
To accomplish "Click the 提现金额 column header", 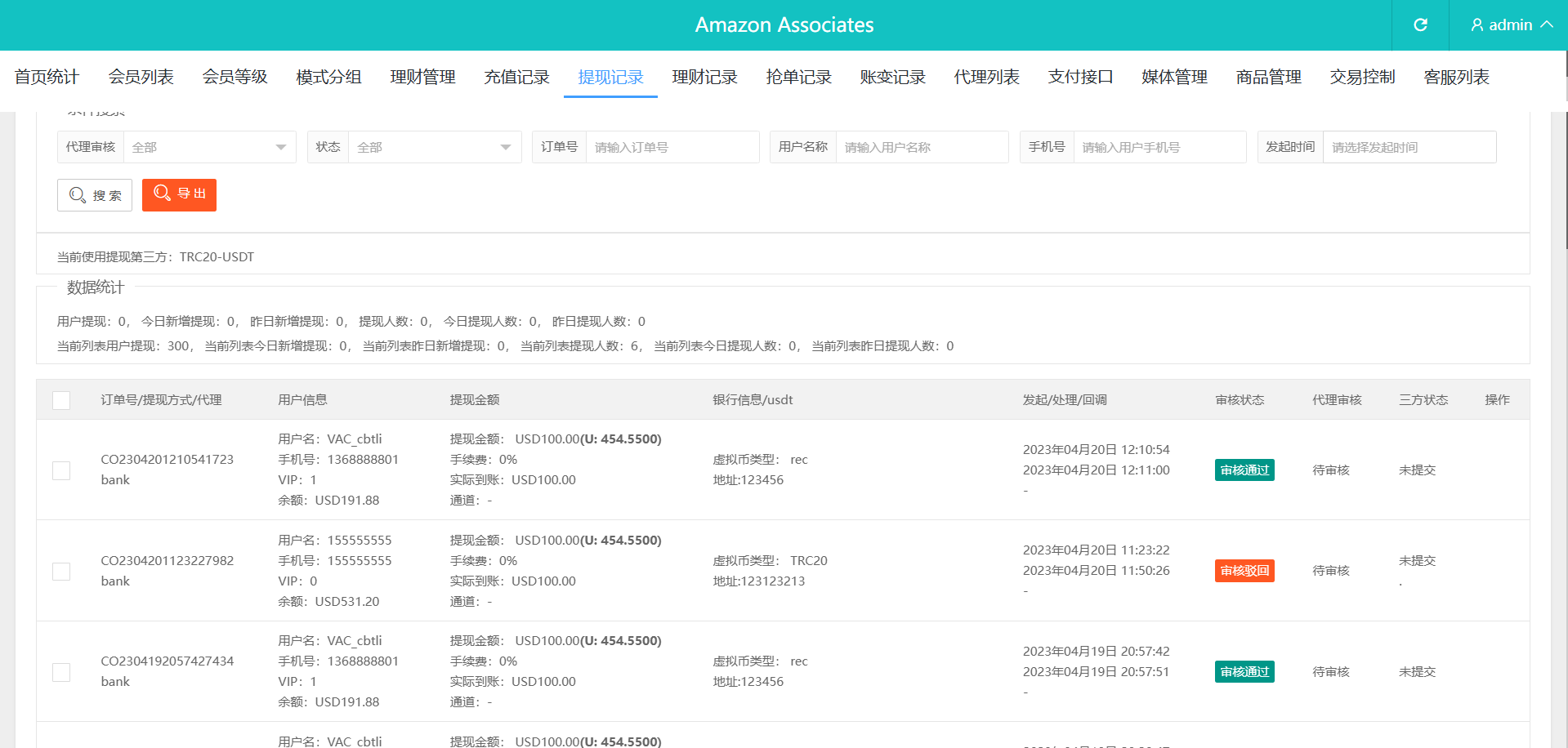I will (475, 400).
